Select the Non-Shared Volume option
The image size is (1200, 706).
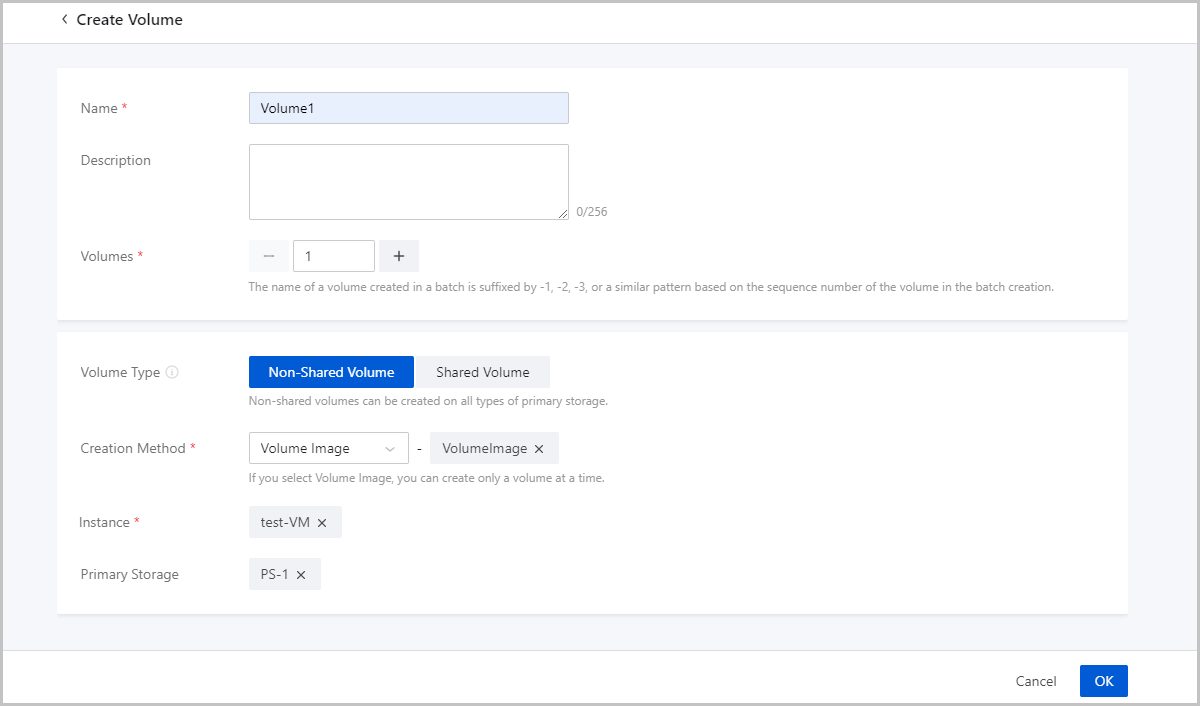pyautogui.click(x=332, y=372)
